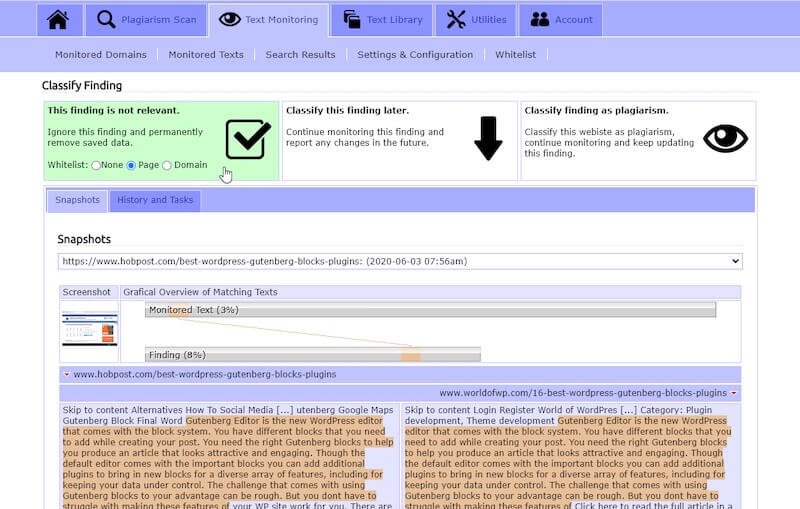Click the eye icon to classify as plagiarism
Viewport: 800px width, 509px height.
pyautogui.click(x=725, y=138)
